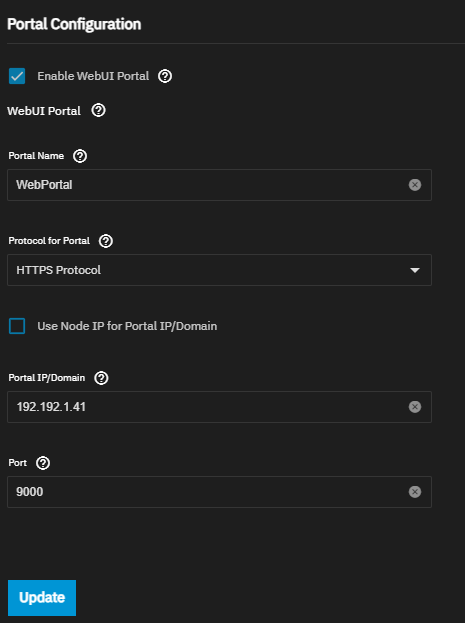Clear the WebPortal name field
The width and height of the screenshot is (465, 623).
pyautogui.click(x=415, y=185)
